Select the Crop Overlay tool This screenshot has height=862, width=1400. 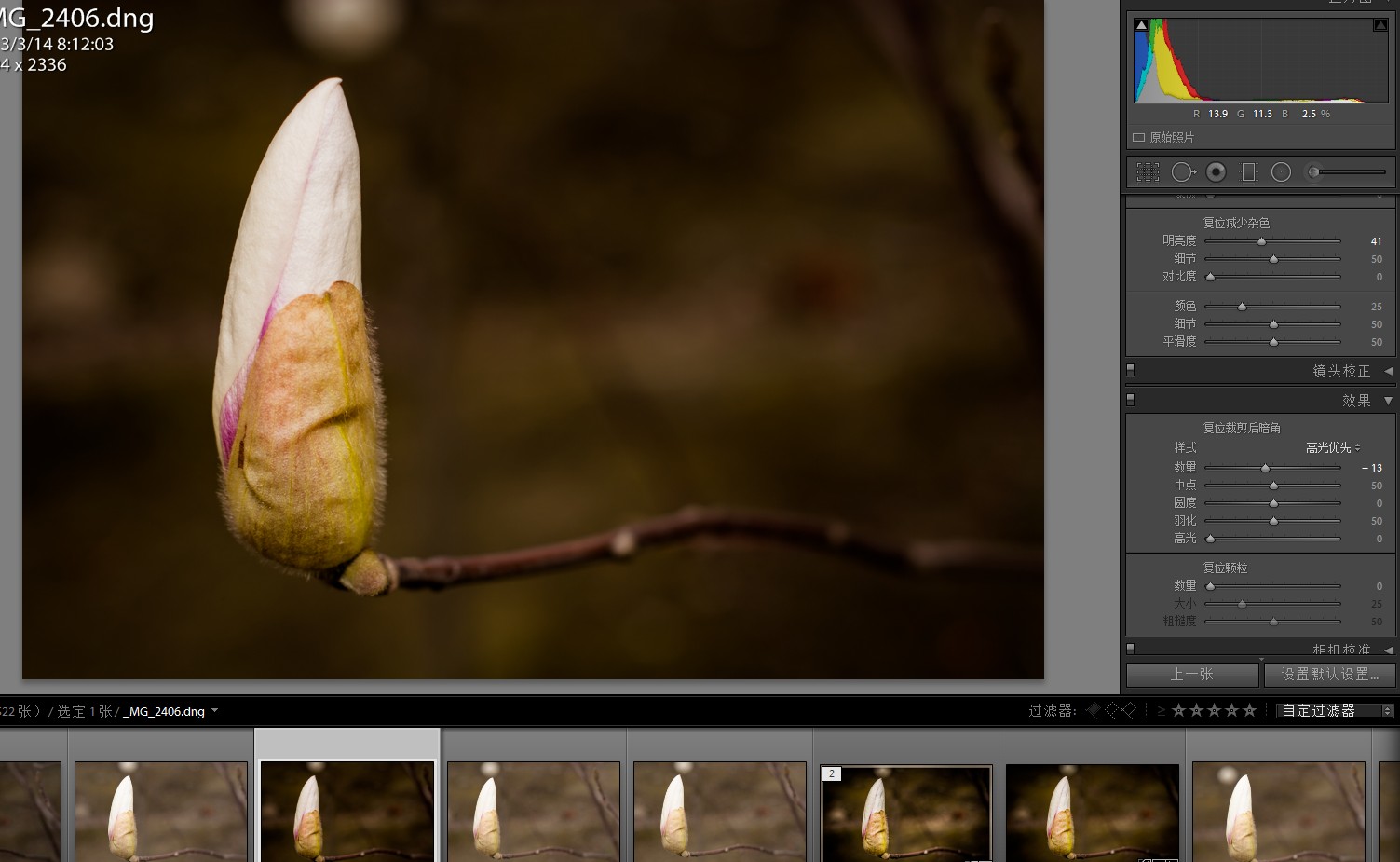click(x=1148, y=172)
